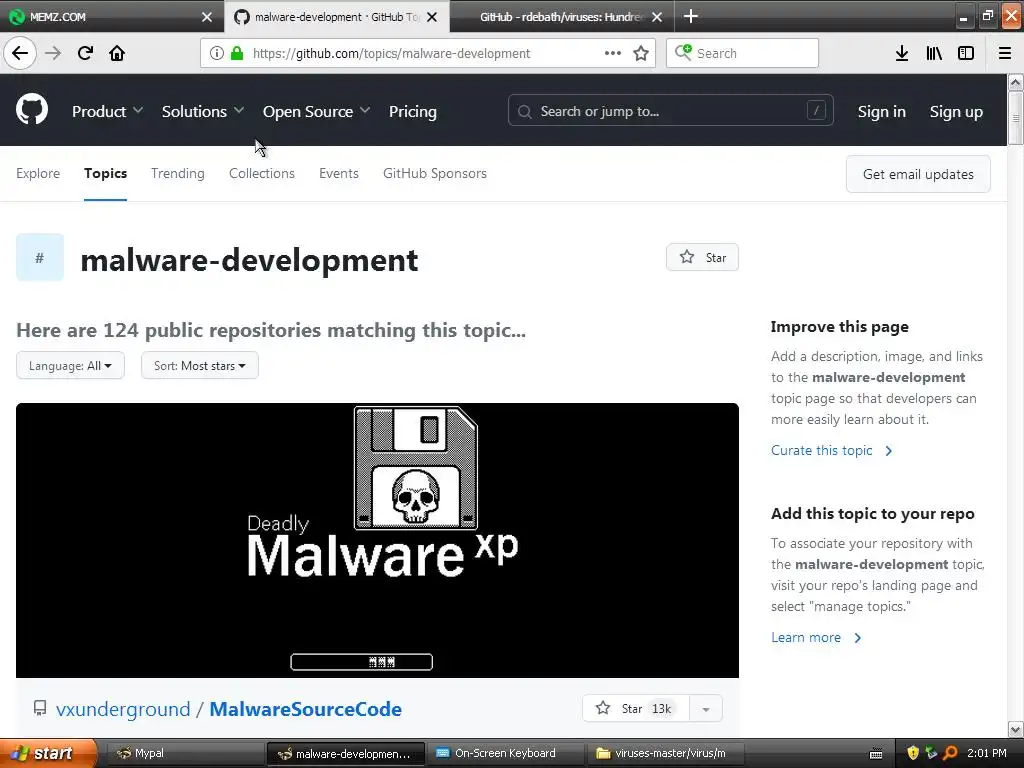Click the Sign up link
The image size is (1024, 768).
[956, 112]
